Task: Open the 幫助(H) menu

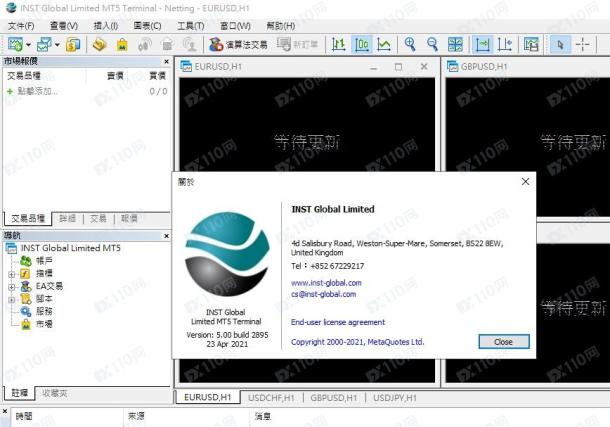Action: 280,26
